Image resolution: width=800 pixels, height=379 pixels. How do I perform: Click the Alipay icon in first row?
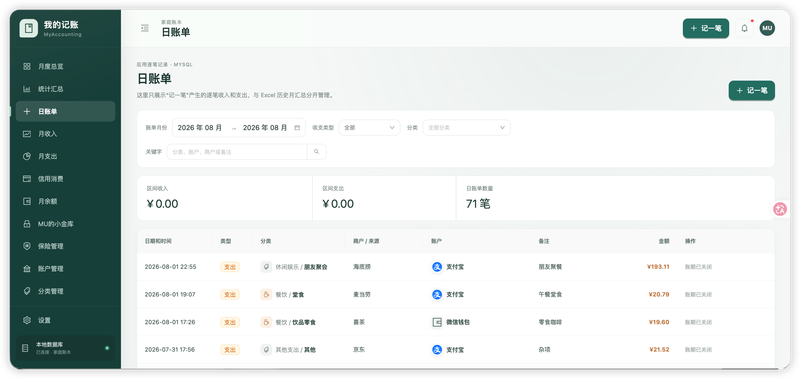437,267
